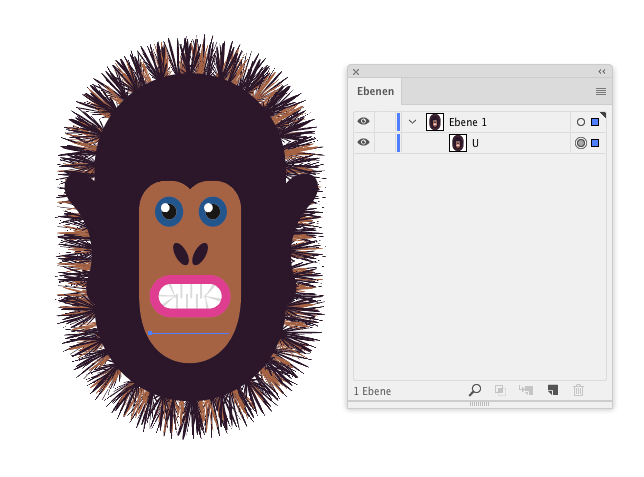Collapse the panel with double arrows
The width and height of the screenshot is (644, 477).
tap(602, 71)
